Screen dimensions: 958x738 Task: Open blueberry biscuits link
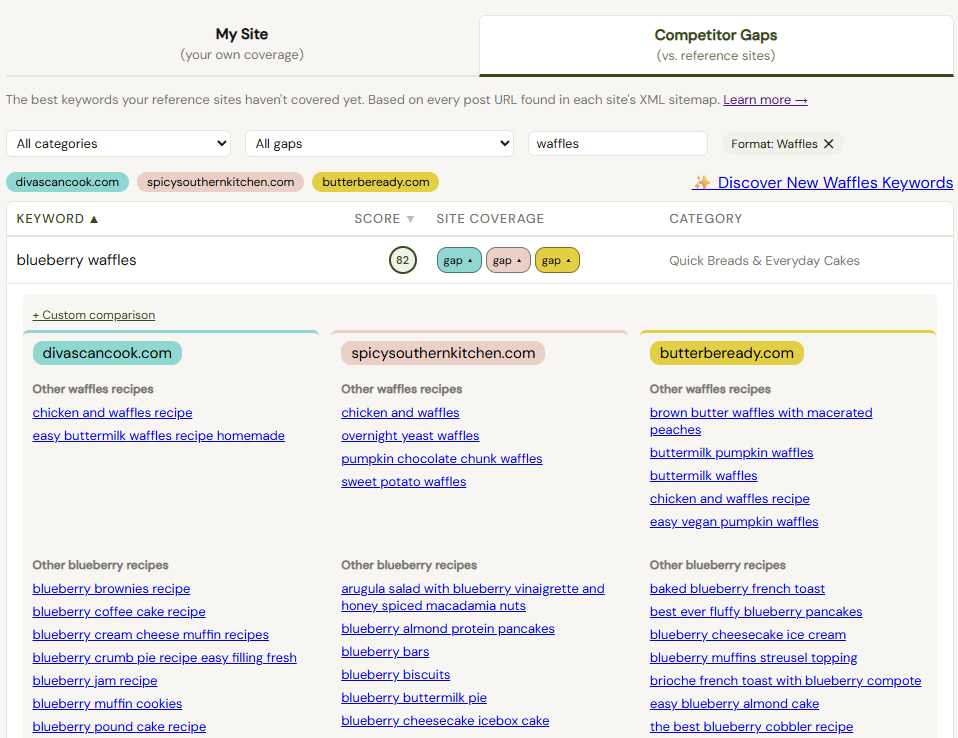point(396,674)
